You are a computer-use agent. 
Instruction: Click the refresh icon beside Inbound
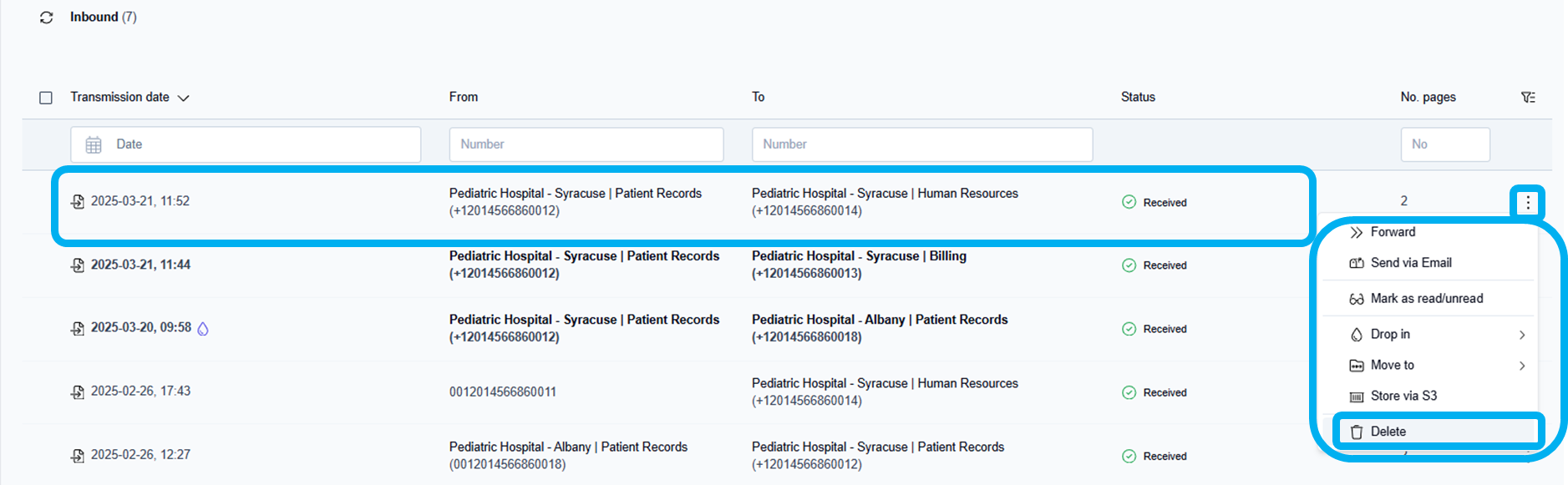(x=47, y=18)
